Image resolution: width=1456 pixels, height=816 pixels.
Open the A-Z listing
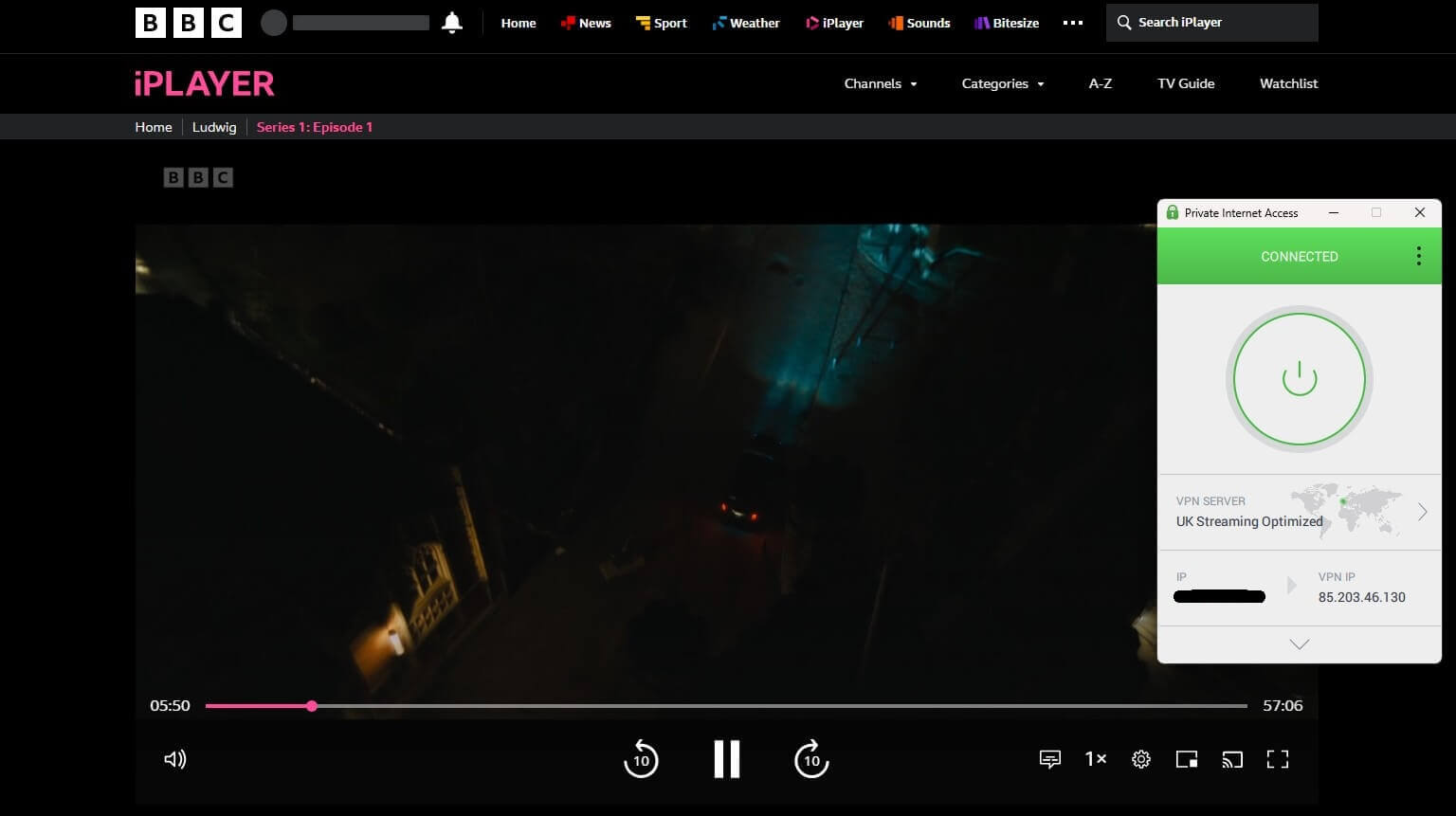pyautogui.click(x=1101, y=83)
